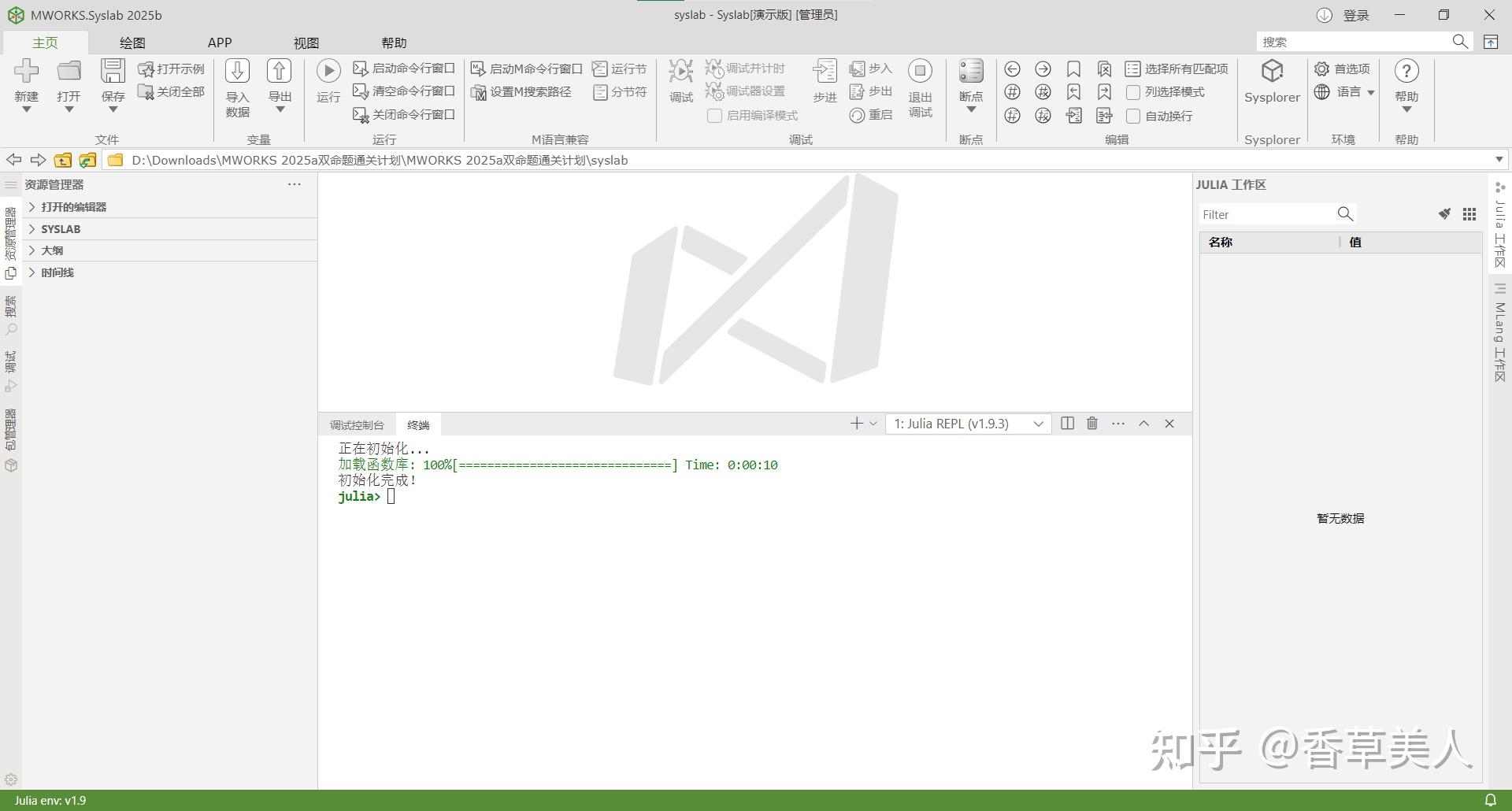Click 启动M命令行窗口
The width and height of the screenshot is (1512, 811).
[x=526, y=69]
